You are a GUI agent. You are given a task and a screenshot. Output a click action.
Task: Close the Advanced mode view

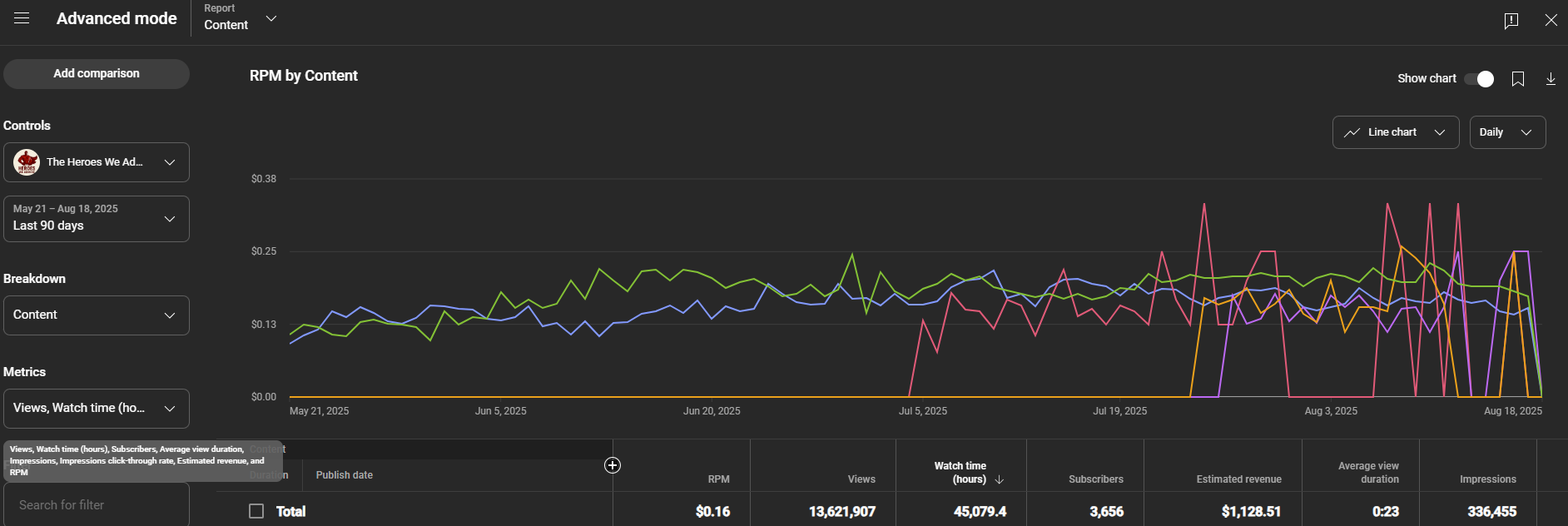pyautogui.click(x=1551, y=20)
